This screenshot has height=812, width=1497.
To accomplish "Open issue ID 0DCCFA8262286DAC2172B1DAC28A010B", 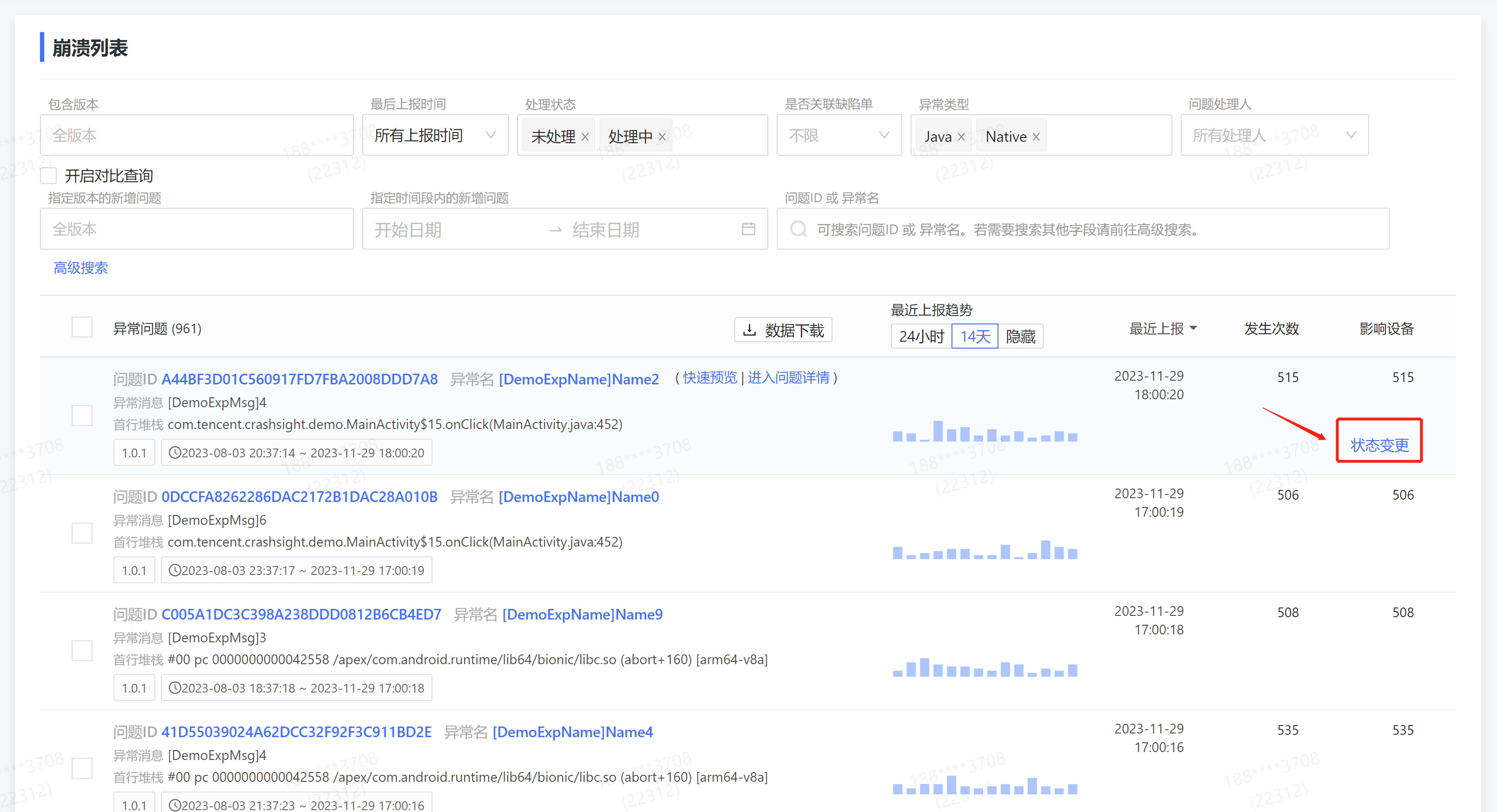I will point(299,497).
